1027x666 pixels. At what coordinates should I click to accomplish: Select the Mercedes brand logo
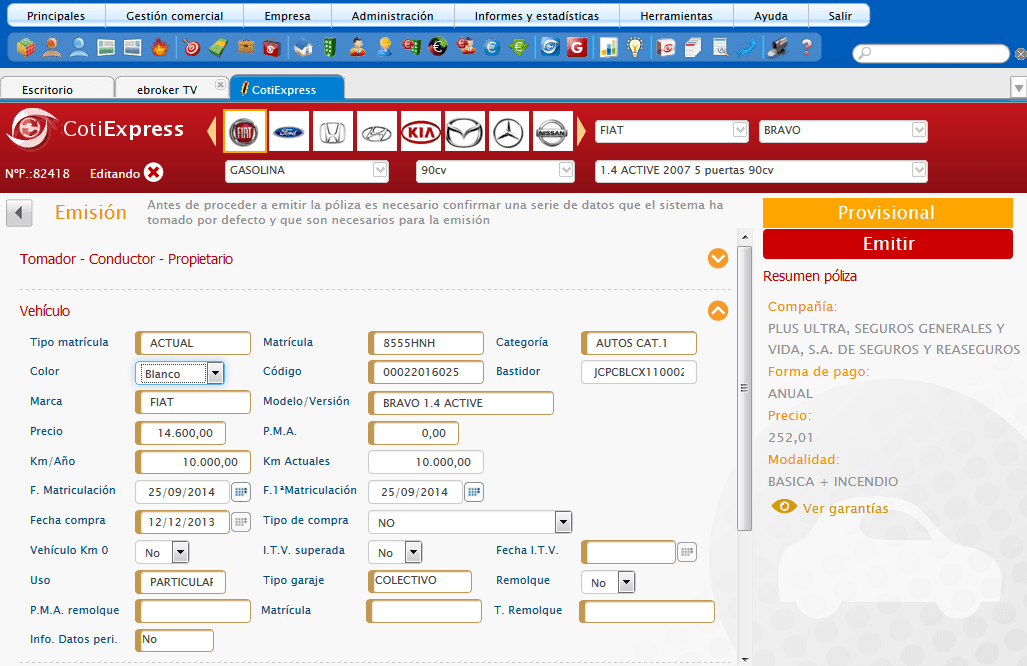(508, 132)
